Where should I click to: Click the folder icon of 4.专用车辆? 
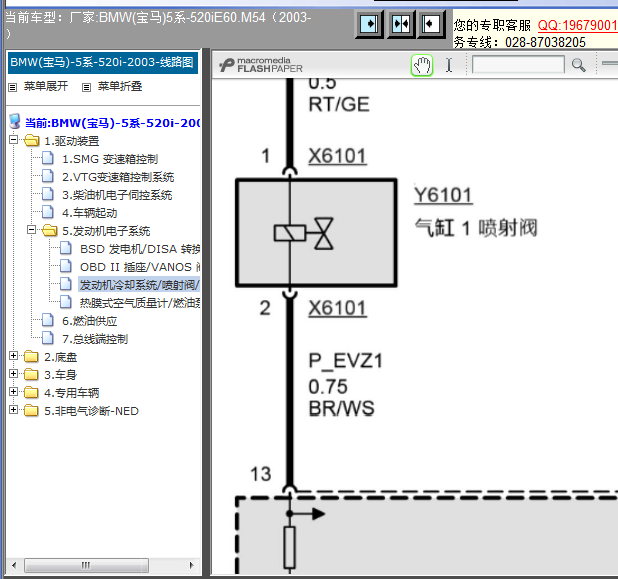pyautogui.click(x=31, y=393)
